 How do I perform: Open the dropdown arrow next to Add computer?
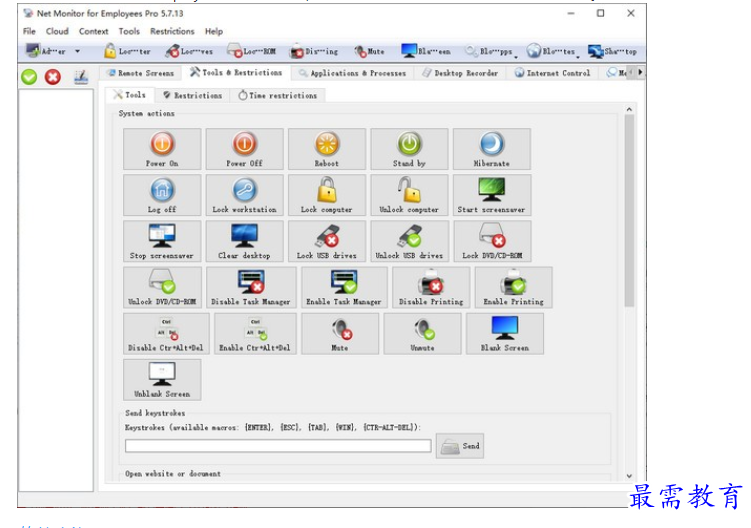(77, 51)
